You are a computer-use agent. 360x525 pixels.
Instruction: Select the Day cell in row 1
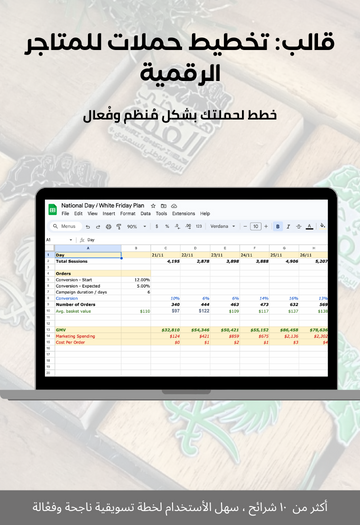click(88, 255)
